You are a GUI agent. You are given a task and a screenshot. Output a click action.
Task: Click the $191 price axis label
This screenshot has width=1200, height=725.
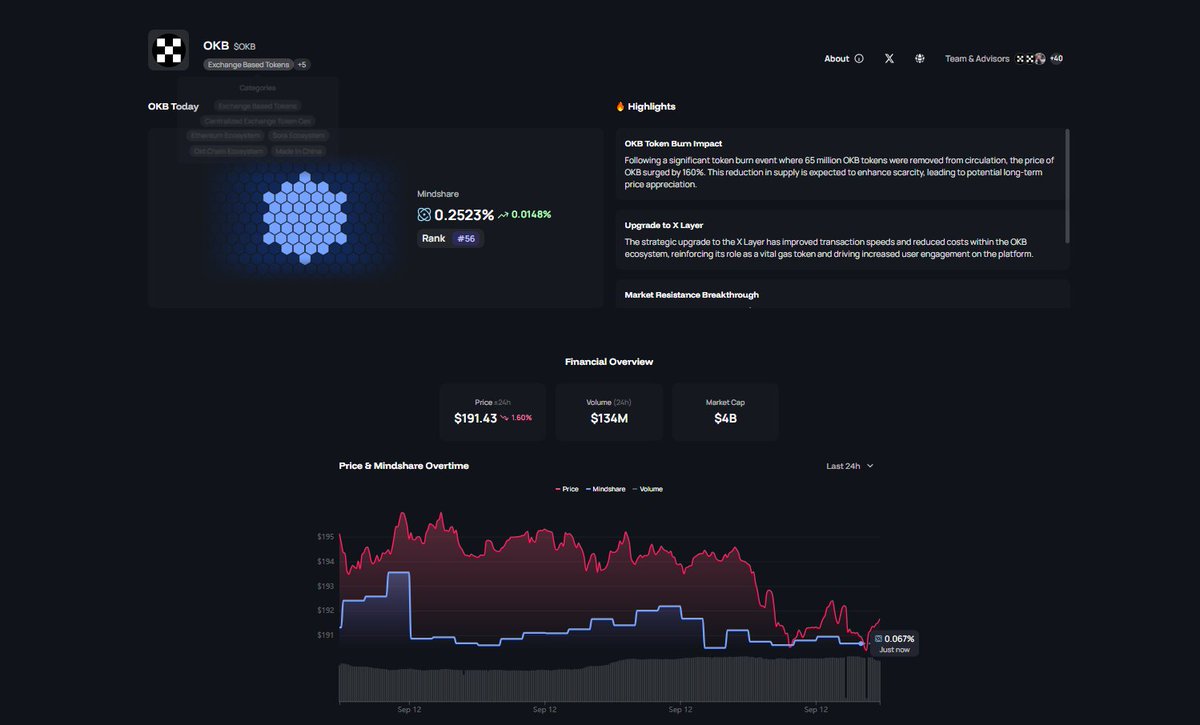pos(326,635)
